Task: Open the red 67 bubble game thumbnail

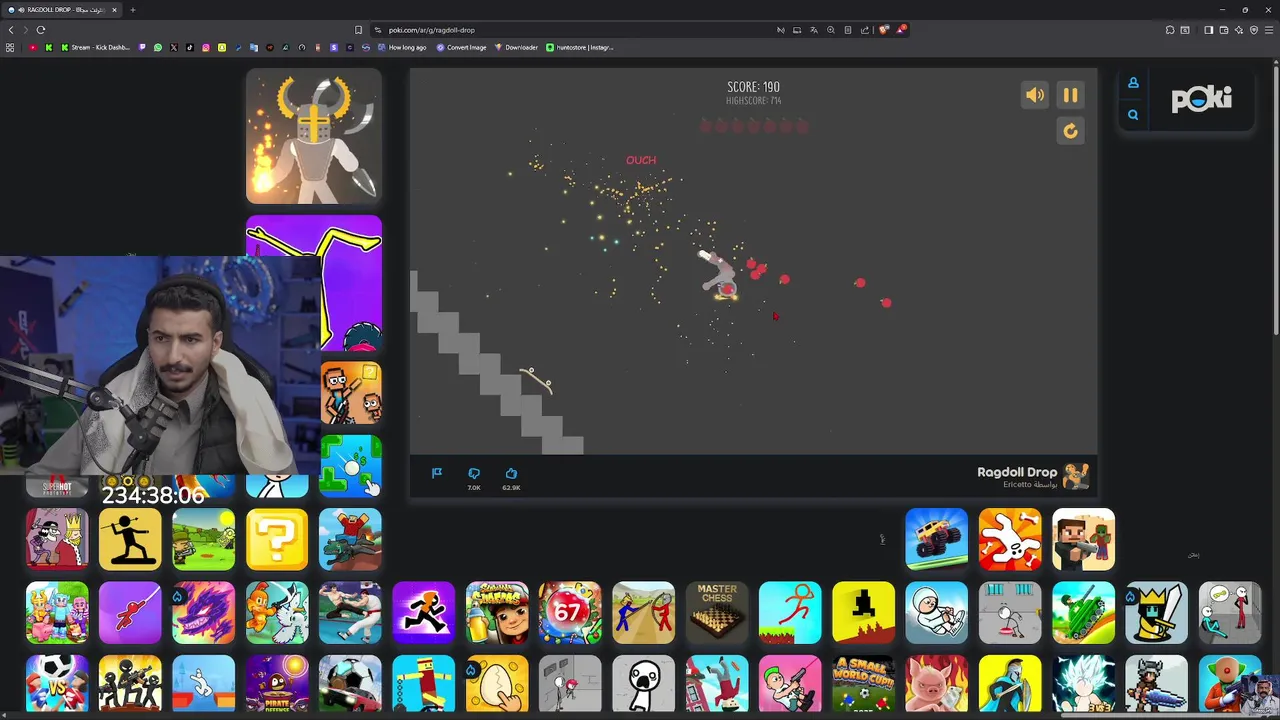Action: 570,612
